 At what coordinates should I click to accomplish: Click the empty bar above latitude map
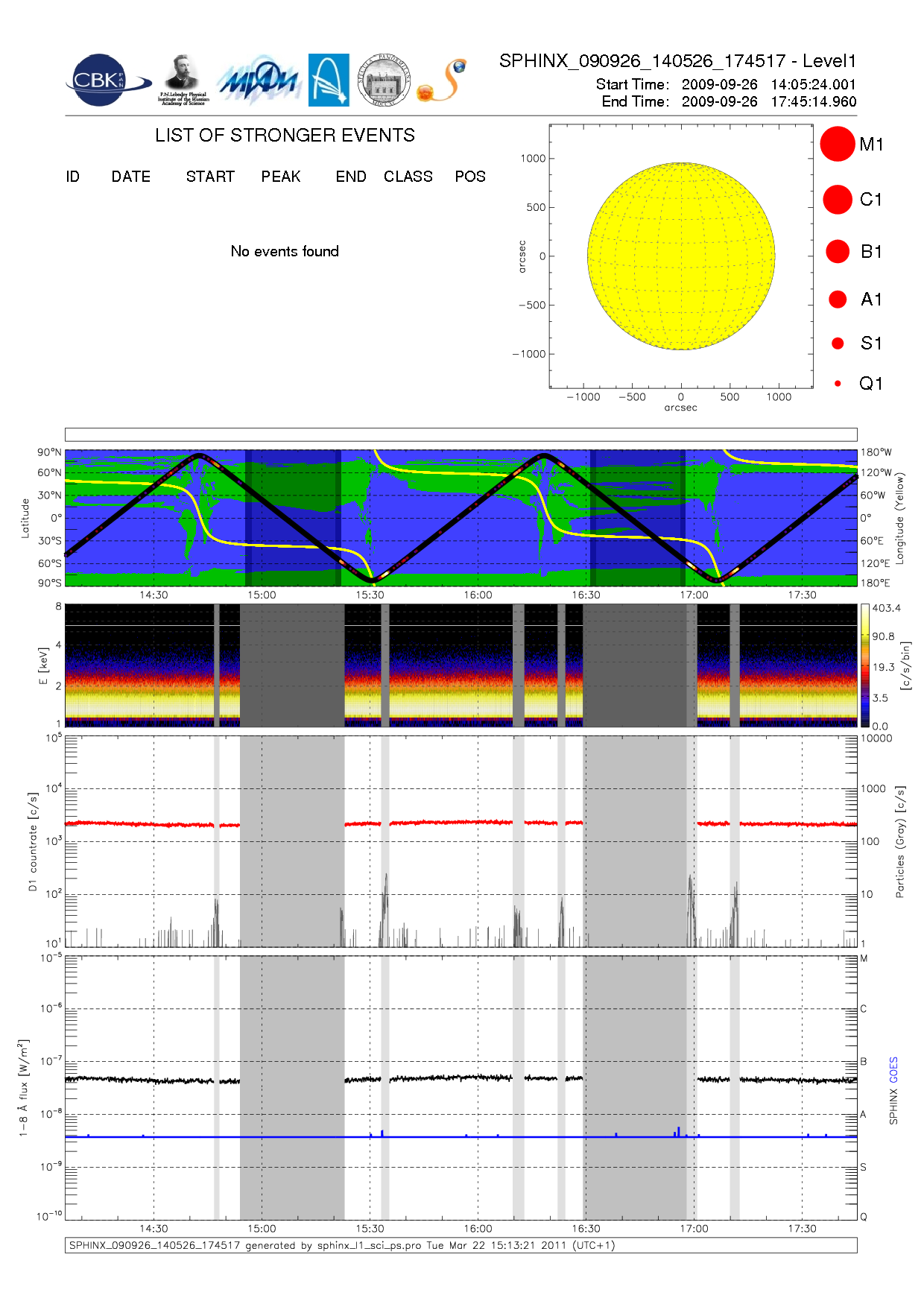click(x=461, y=434)
